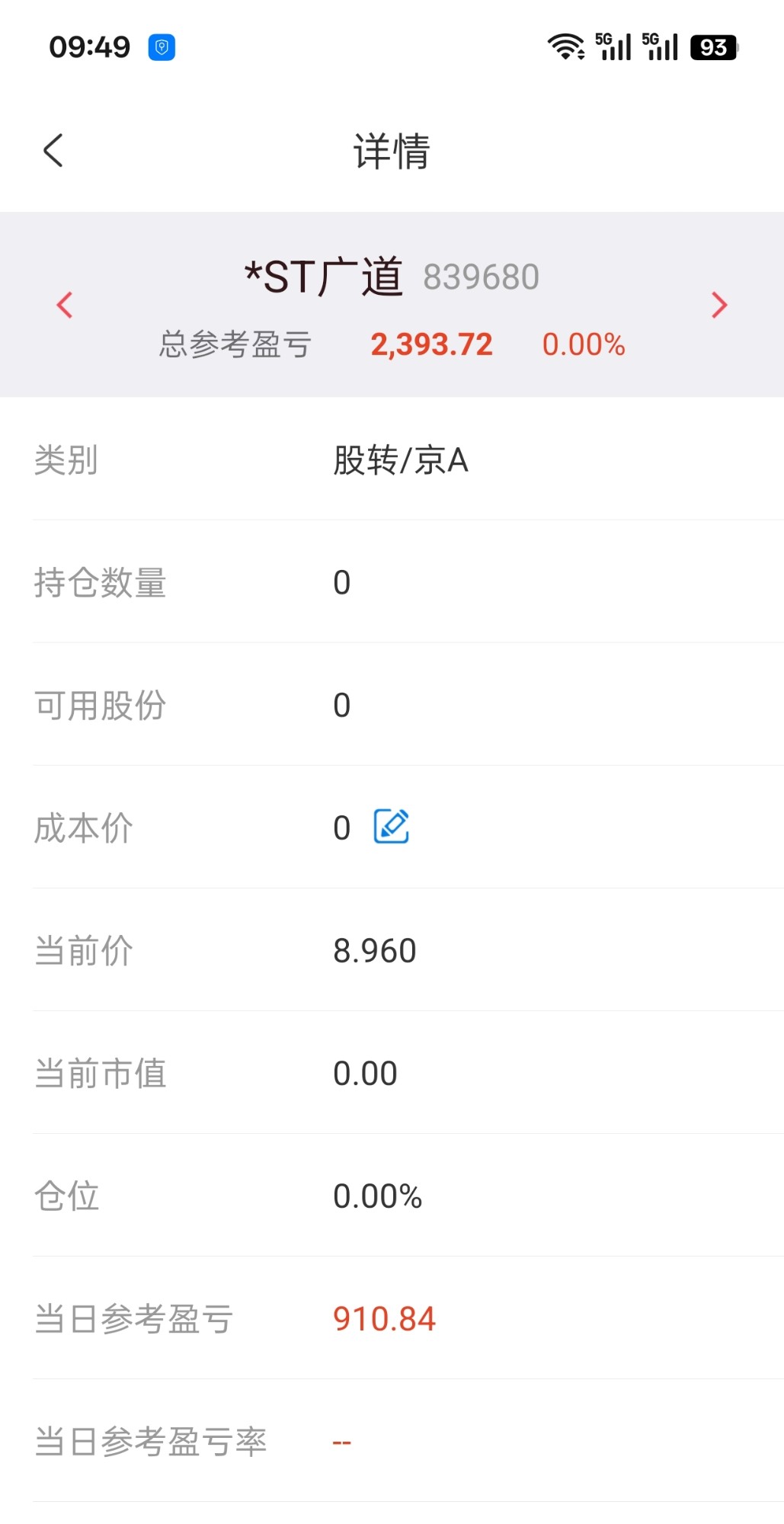Select the 当前市值 row
The height and width of the screenshot is (1524, 784).
pos(392,1074)
